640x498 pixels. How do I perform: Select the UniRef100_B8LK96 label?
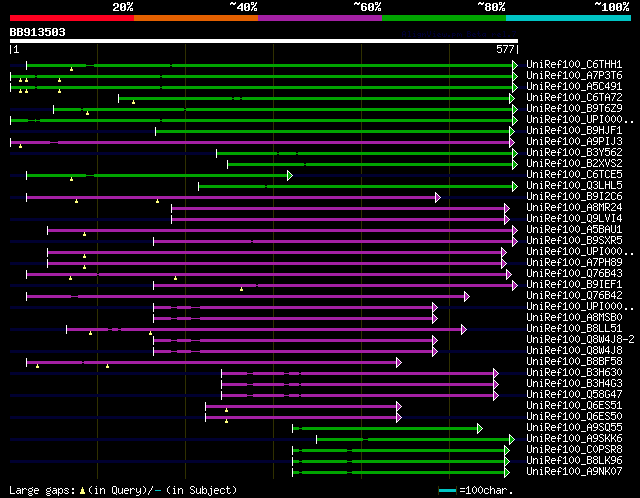tap(574, 461)
